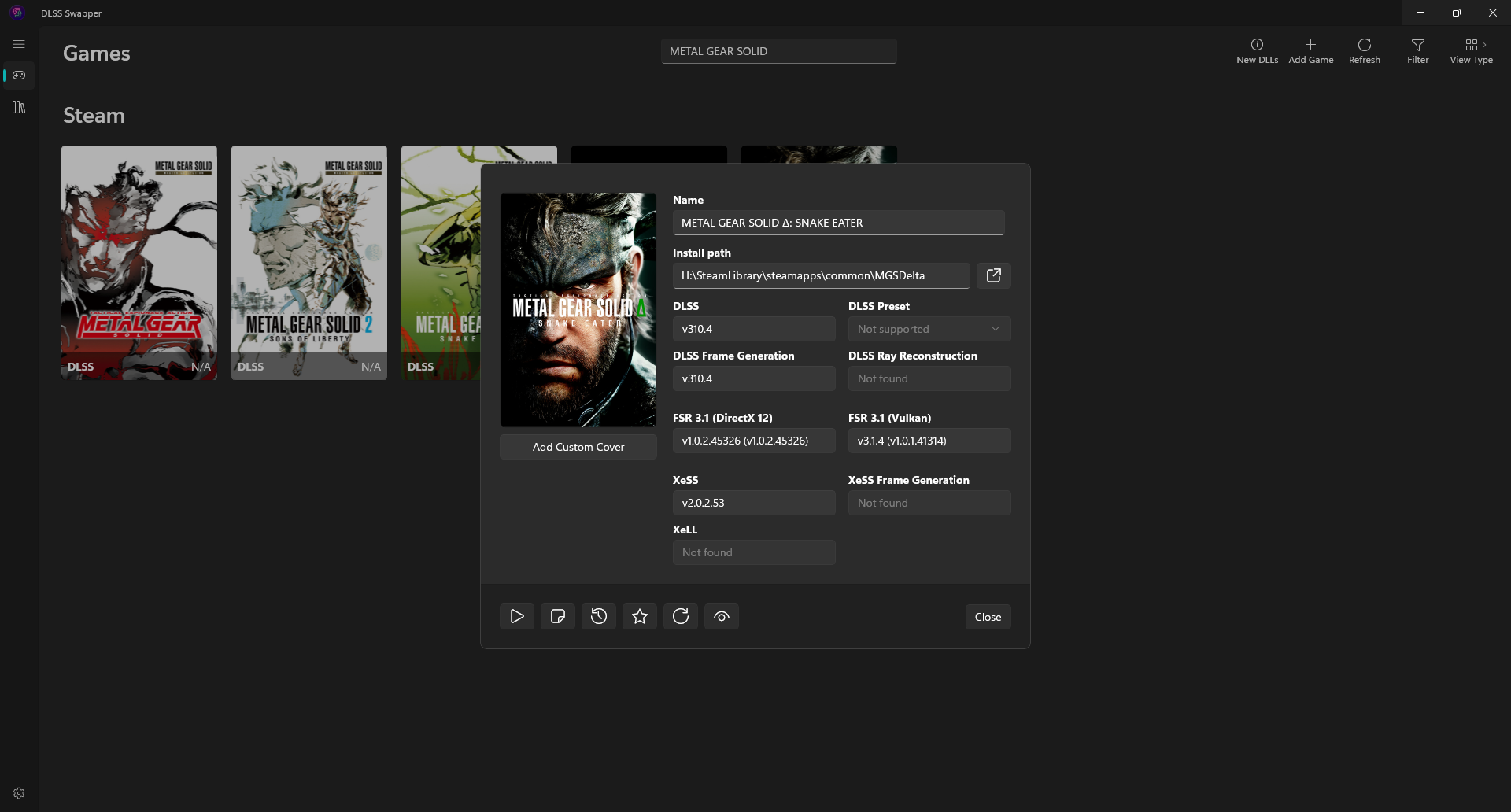Open the install path folder icon

(x=993, y=275)
